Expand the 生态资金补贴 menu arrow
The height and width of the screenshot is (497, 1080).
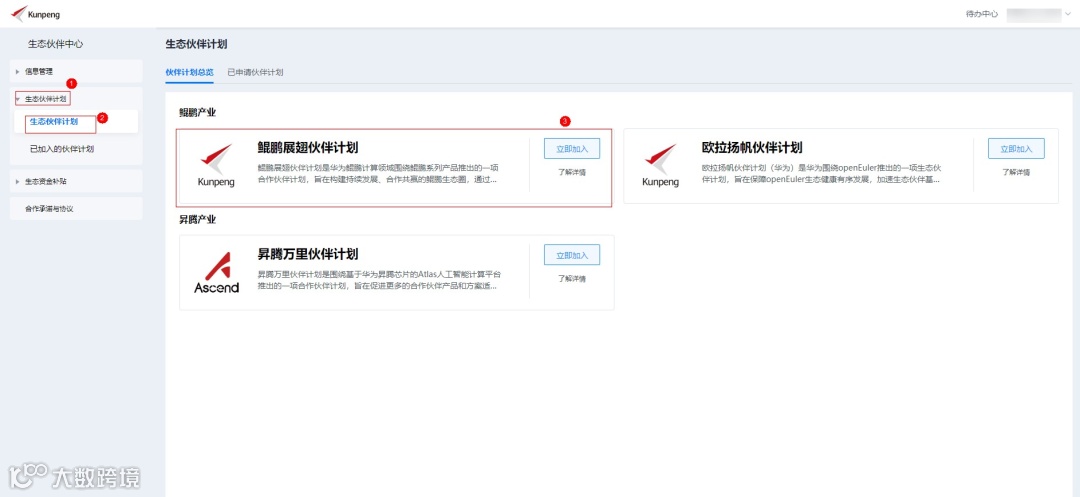[17, 182]
